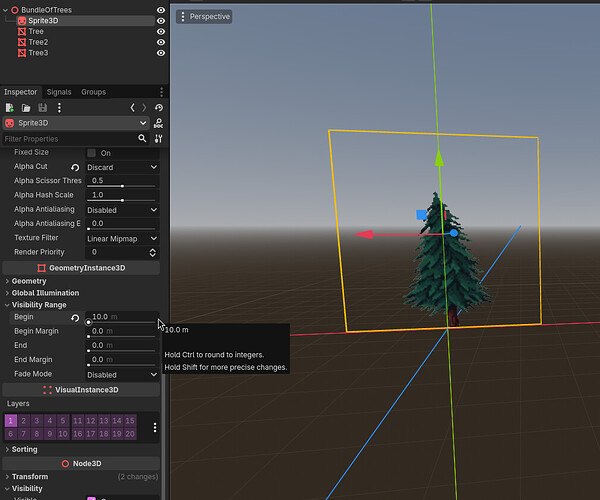The height and width of the screenshot is (500, 600).
Task: Select the Tree2 node in scene tree
Action: (x=38, y=42)
